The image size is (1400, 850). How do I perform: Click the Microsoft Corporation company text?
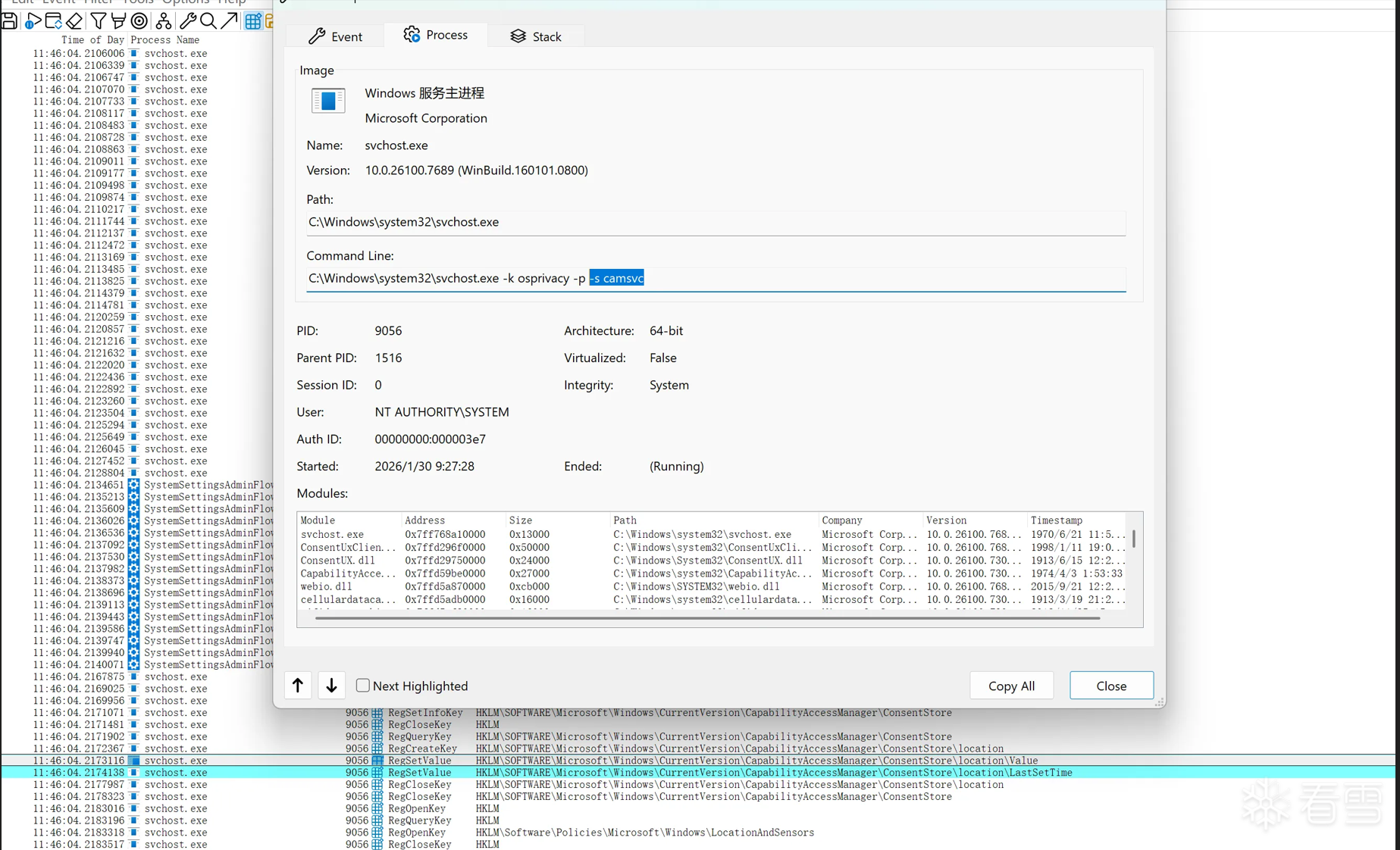426,118
